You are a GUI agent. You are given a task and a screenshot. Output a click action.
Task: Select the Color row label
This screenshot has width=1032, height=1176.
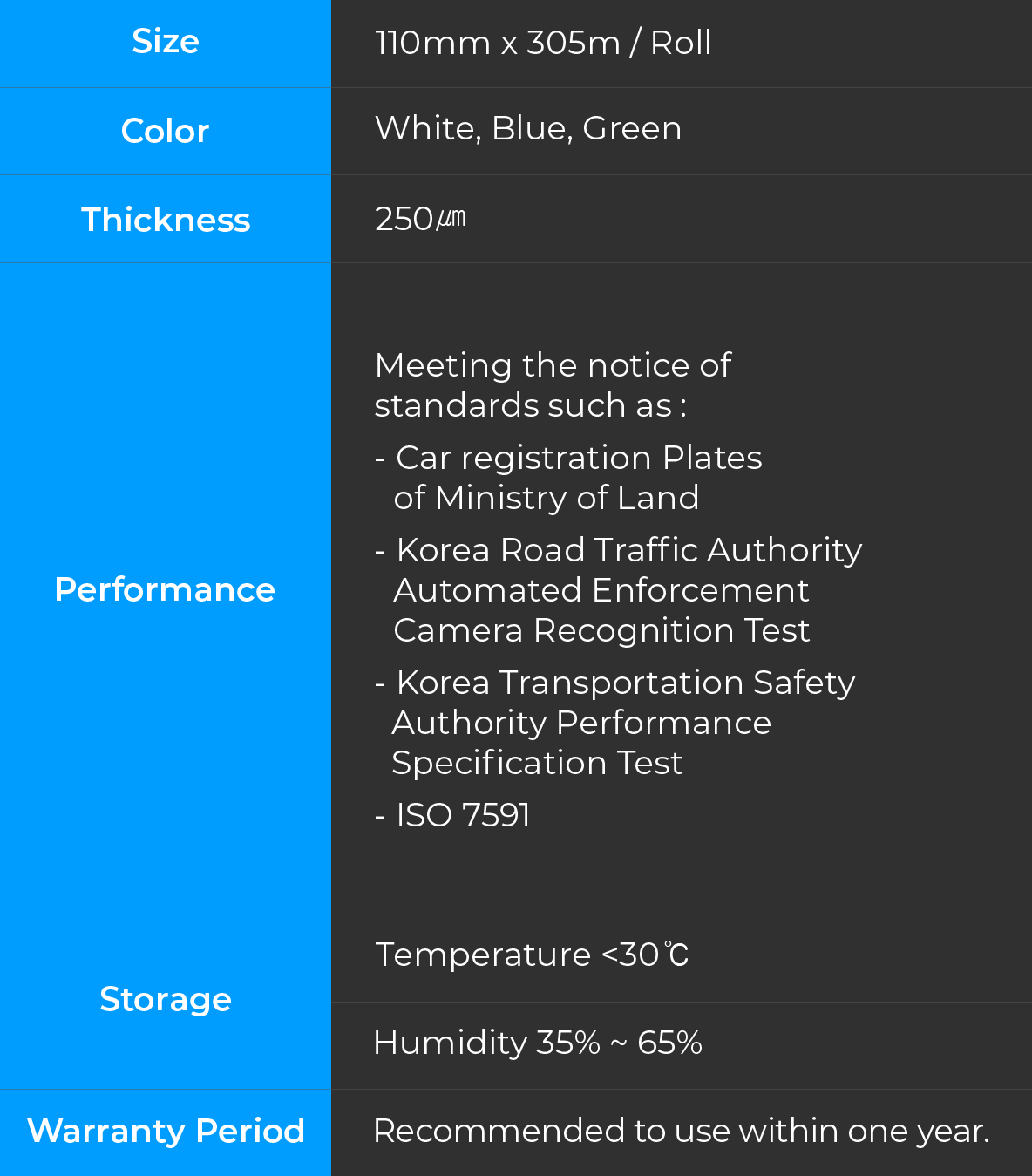(166, 131)
